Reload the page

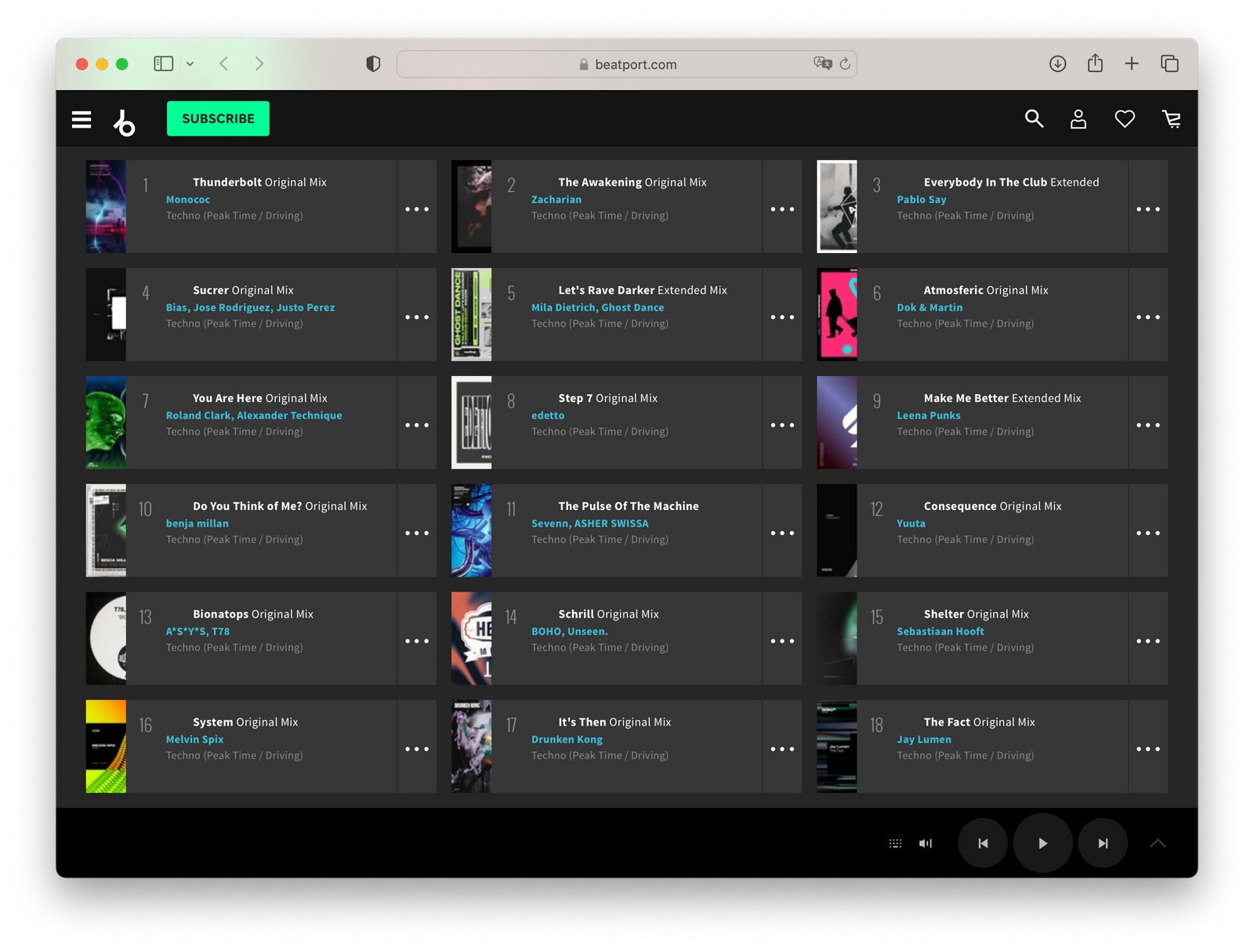pyautogui.click(x=845, y=64)
